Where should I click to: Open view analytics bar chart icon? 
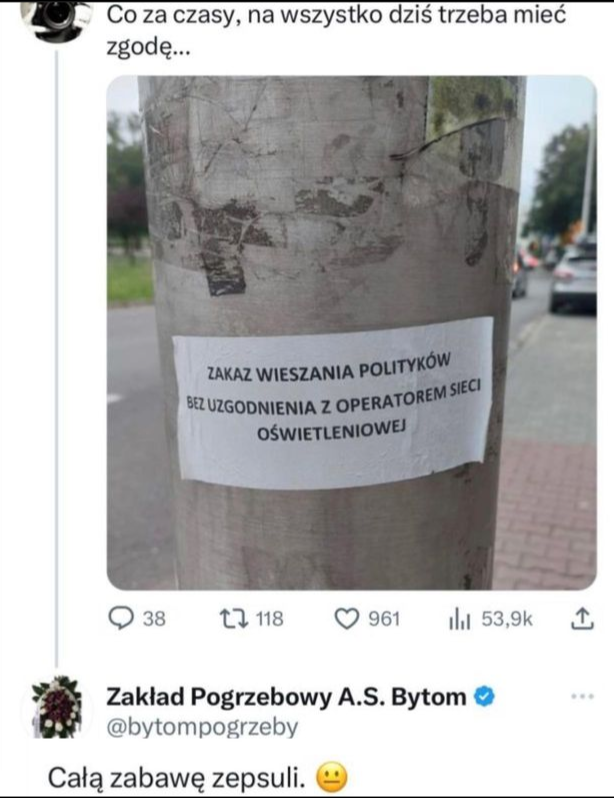coord(459,619)
